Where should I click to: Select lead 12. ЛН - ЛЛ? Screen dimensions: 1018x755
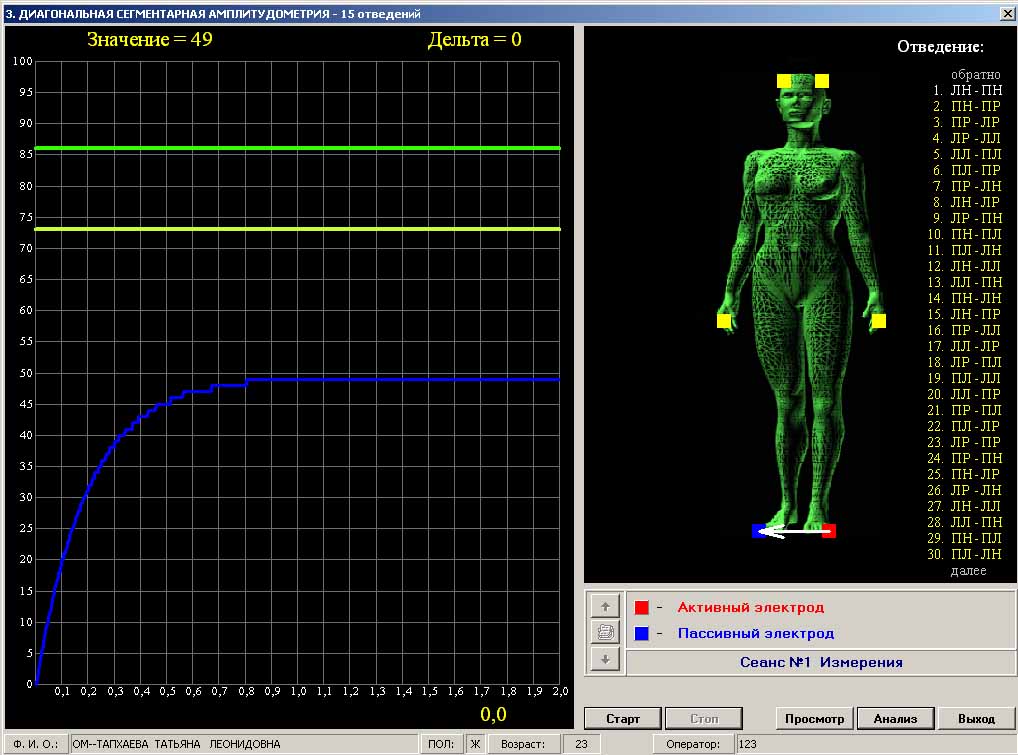965,266
